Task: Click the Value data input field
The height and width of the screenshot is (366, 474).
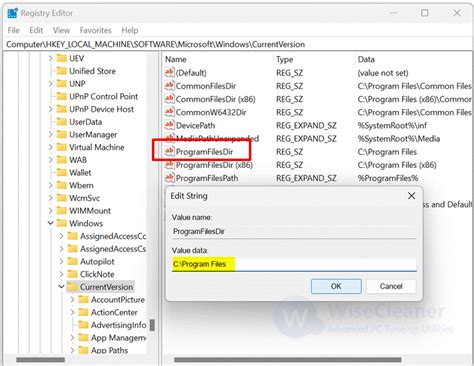Action: (x=294, y=264)
